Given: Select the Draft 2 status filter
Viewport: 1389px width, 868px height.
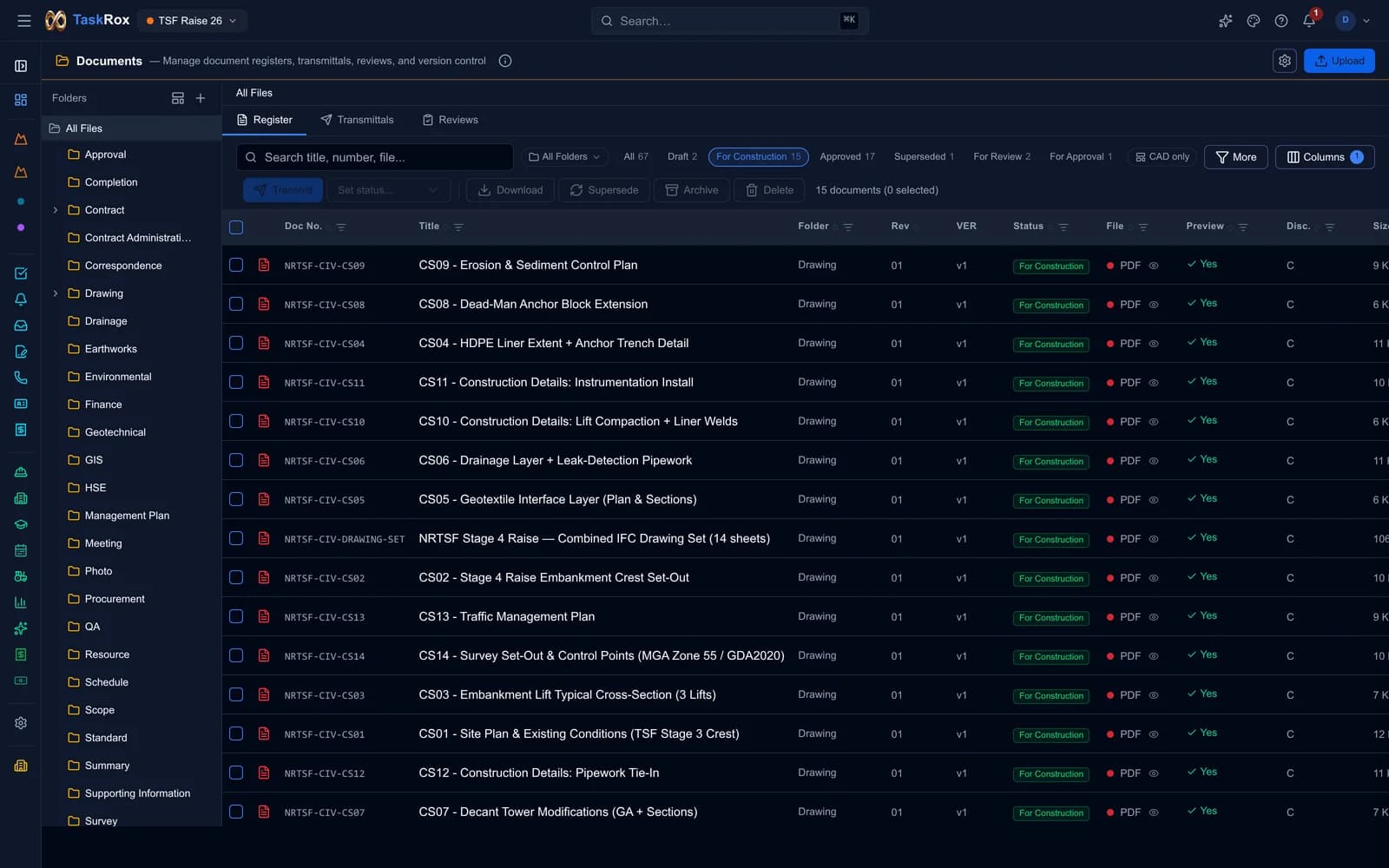Looking at the screenshot, I should pos(682,157).
